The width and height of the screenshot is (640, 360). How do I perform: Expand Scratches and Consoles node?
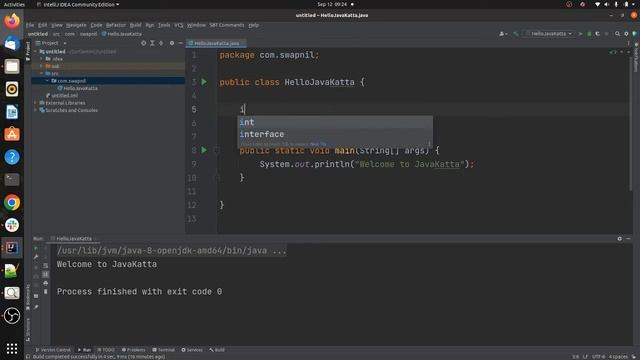tap(36, 110)
